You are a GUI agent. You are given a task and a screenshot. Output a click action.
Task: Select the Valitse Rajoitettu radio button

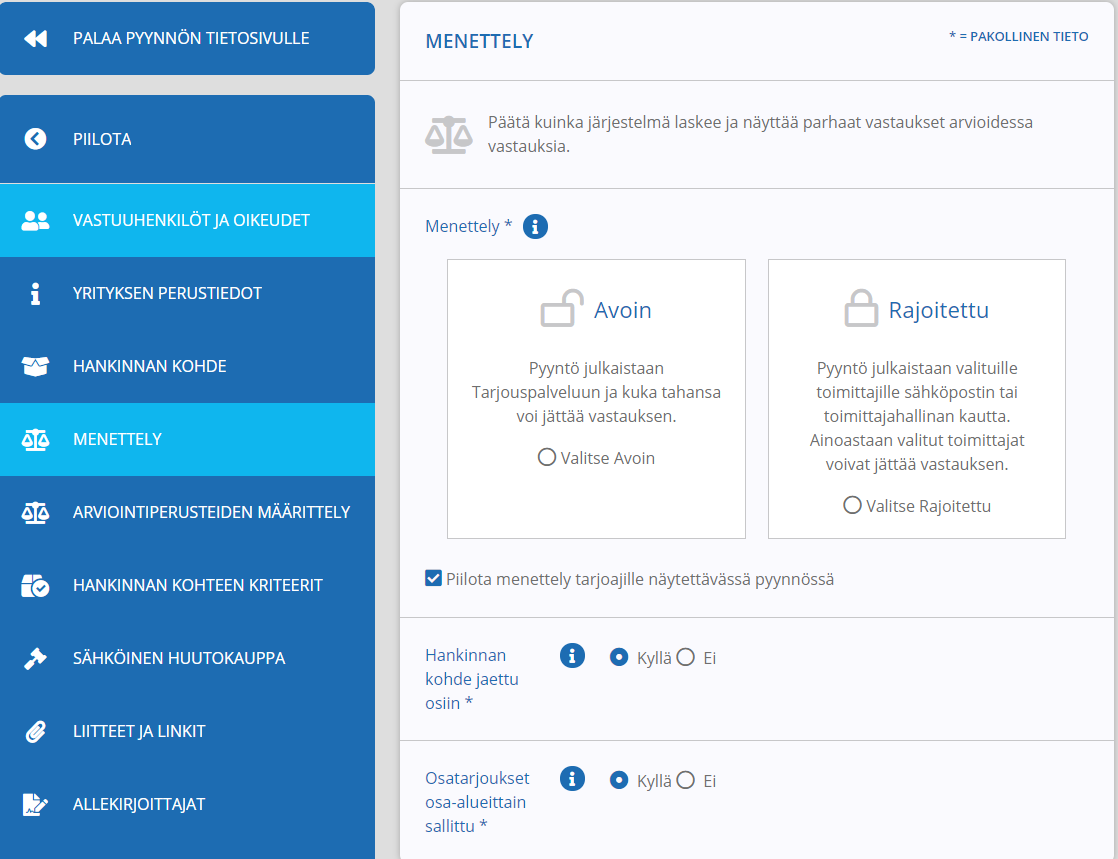852,505
